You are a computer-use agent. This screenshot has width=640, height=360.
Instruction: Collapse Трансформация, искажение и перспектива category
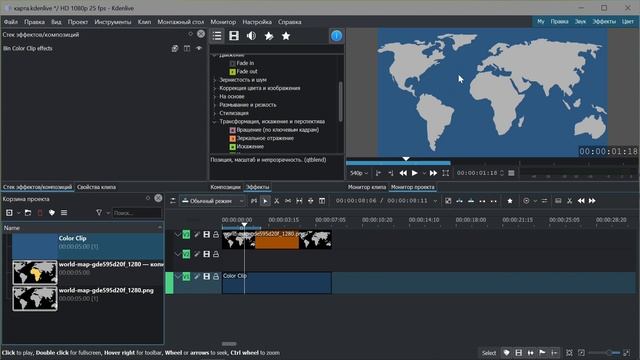click(x=215, y=122)
